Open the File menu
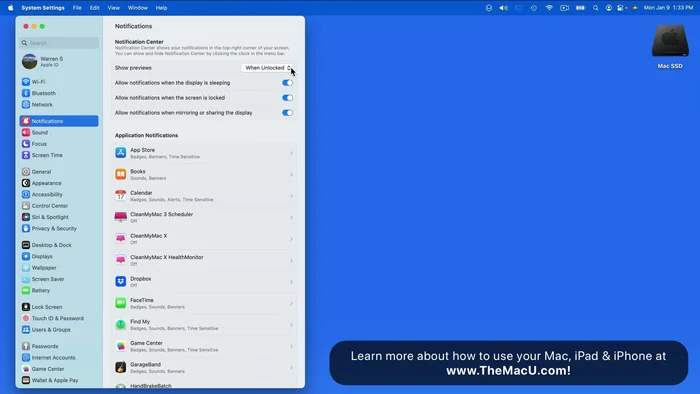Viewport: 700px width, 394px height. click(x=77, y=8)
